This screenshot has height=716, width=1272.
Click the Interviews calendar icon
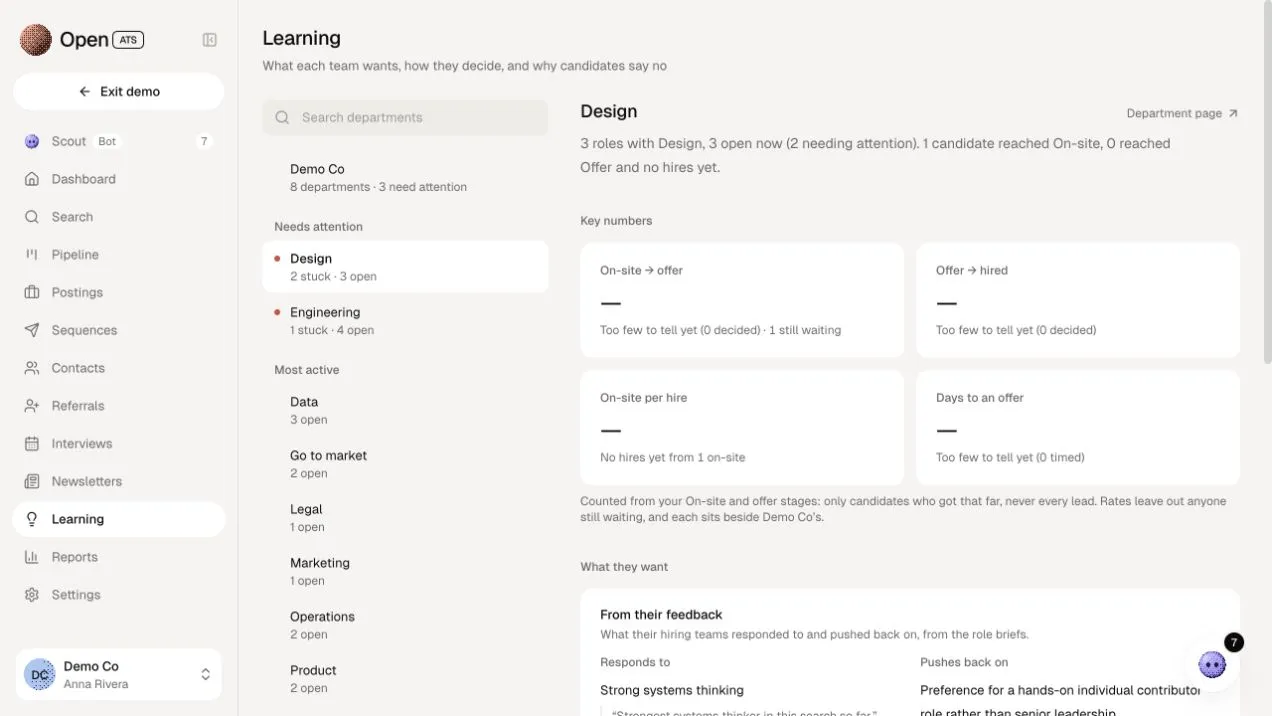coord(32,443)
